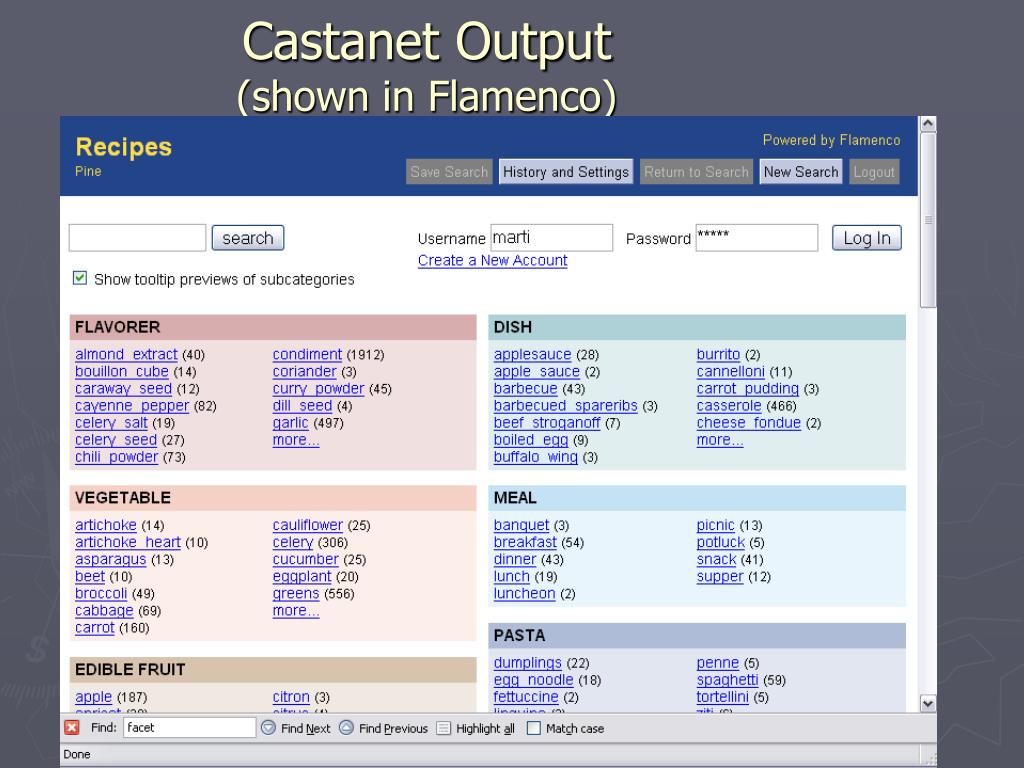This screenshot has width=1024, height=768.
Task: Click the Log In button
Action: [x=867, y=238]
